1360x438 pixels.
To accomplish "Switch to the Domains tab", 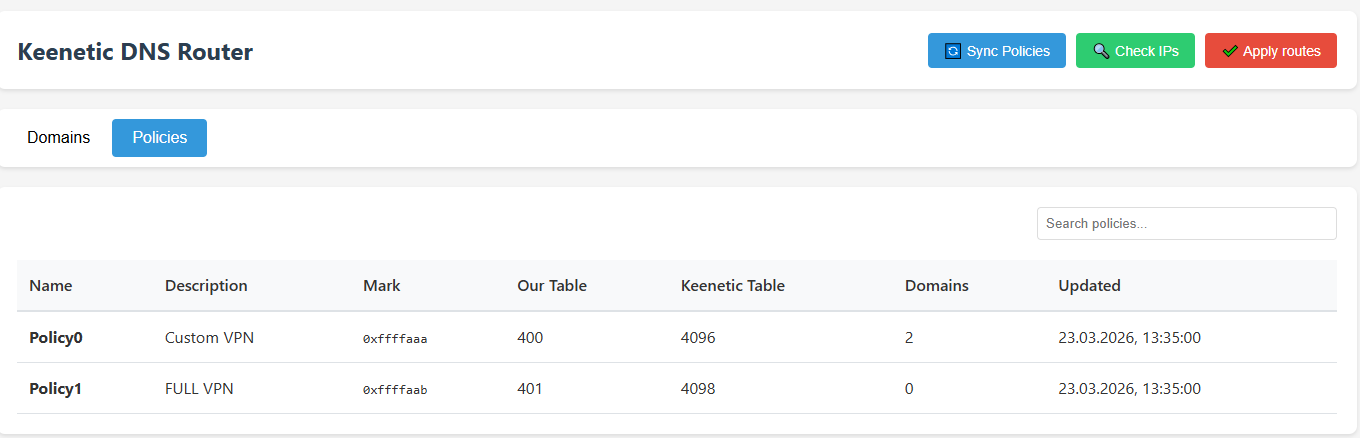I will pyautogui.click(x=59, y=138).
